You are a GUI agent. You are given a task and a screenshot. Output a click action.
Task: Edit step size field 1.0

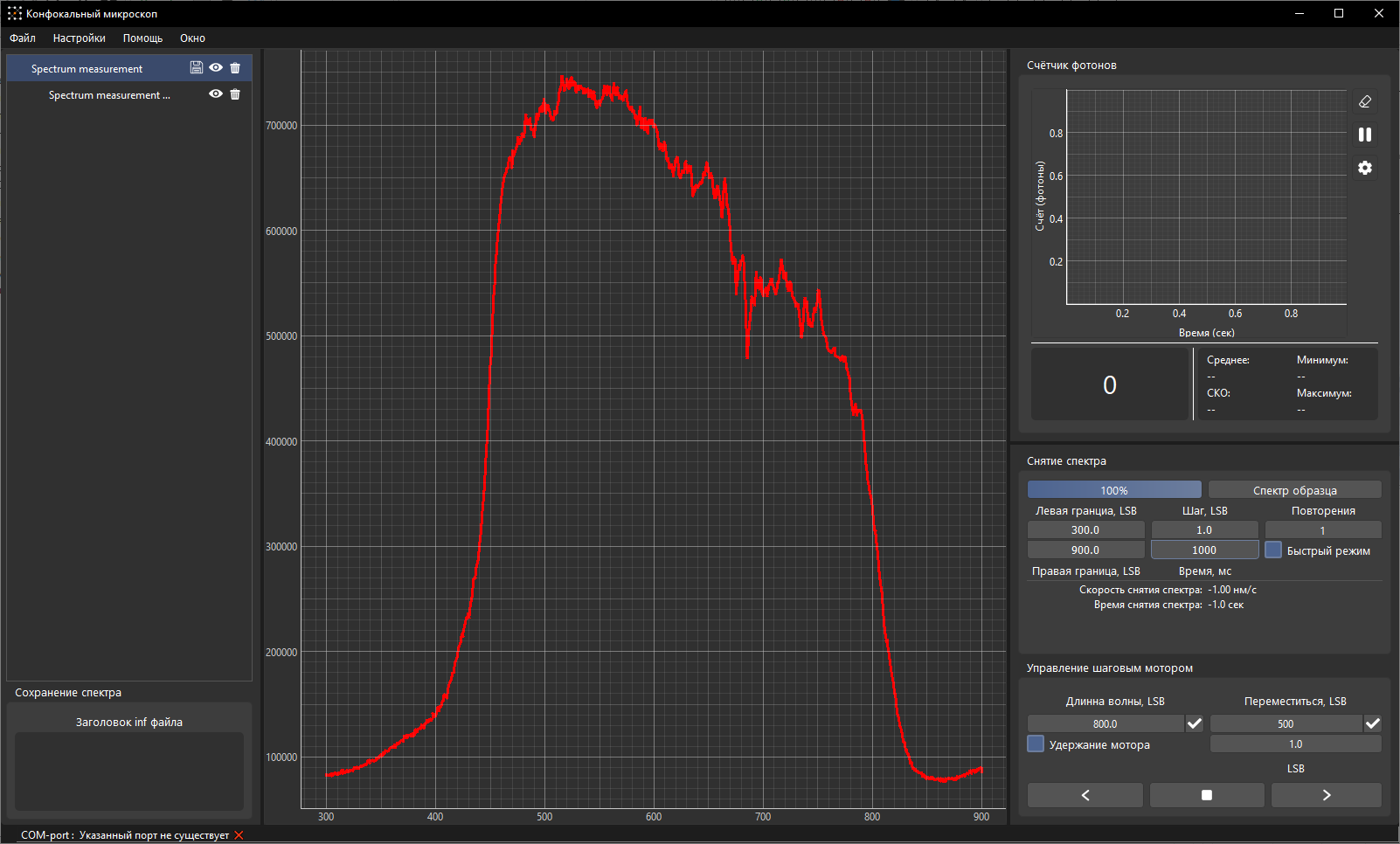coord(1204,529)
